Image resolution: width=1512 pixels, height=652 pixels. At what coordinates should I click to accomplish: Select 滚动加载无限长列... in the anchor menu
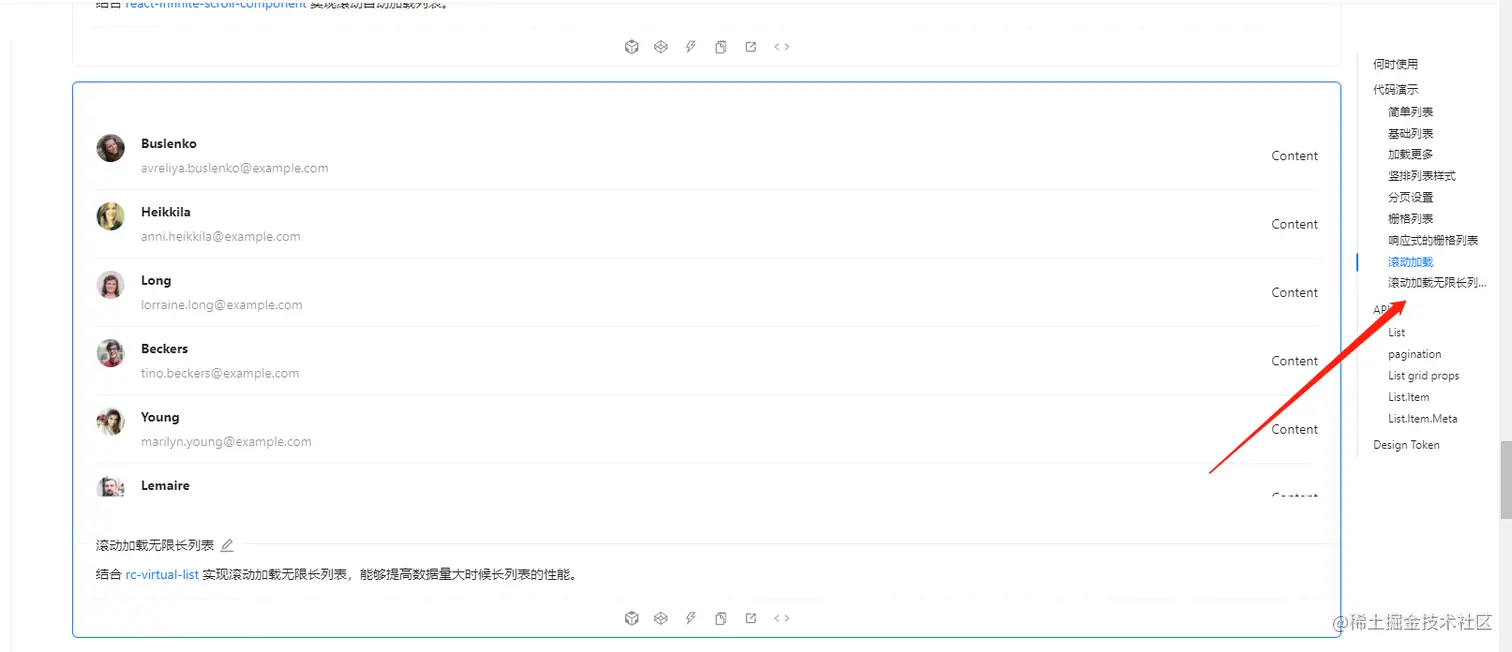(1437, 283)
